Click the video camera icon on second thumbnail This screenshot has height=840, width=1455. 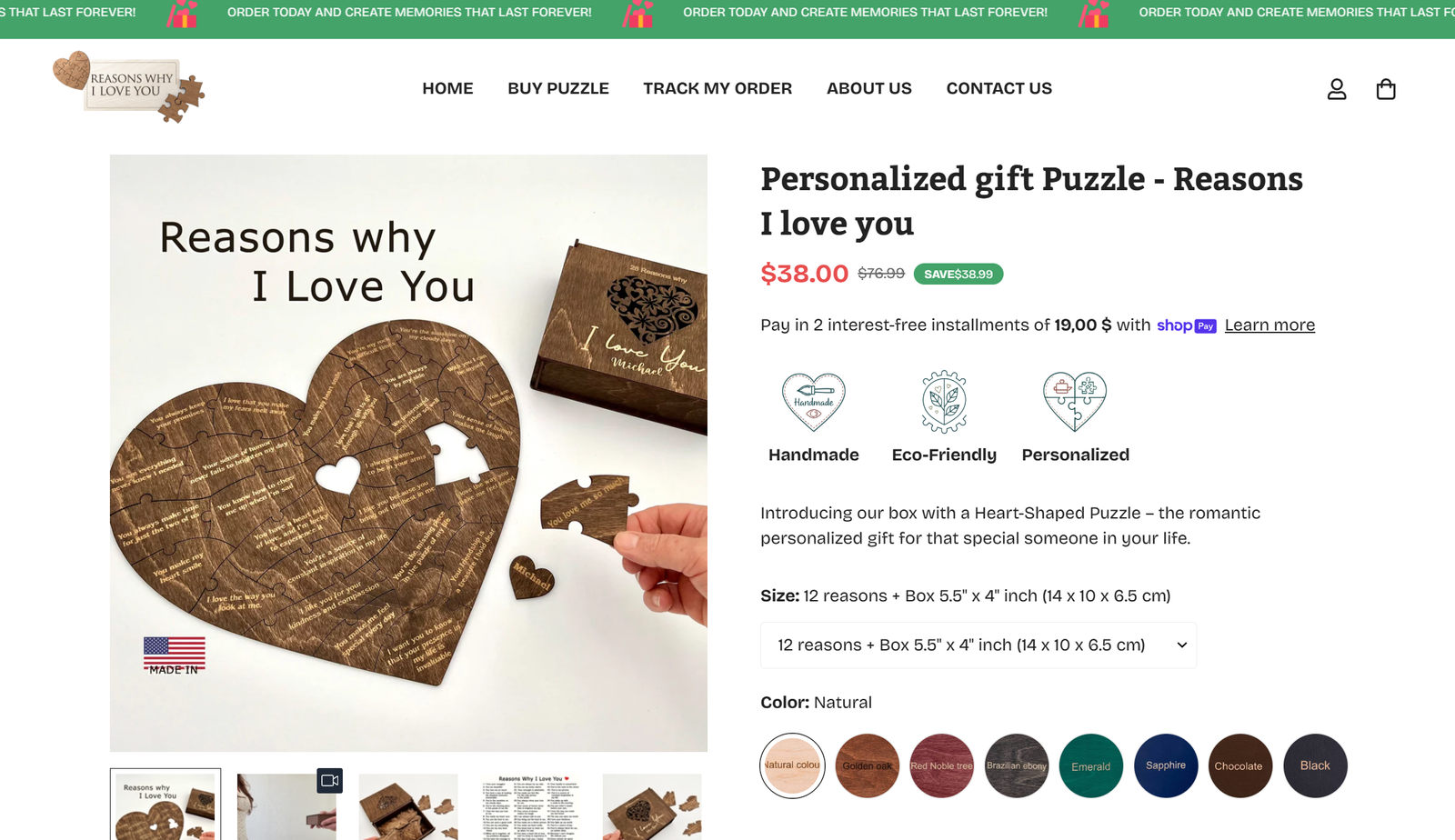[x=330, y=780]
